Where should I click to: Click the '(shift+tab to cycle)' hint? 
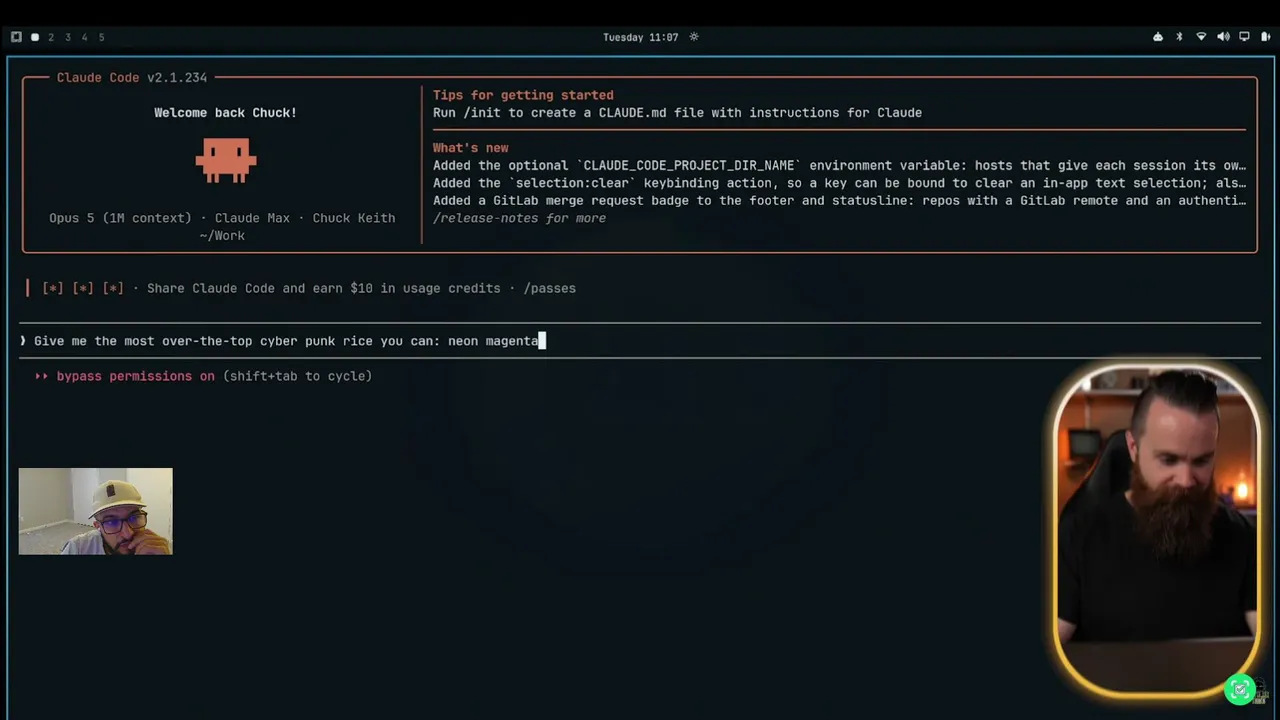297,376
